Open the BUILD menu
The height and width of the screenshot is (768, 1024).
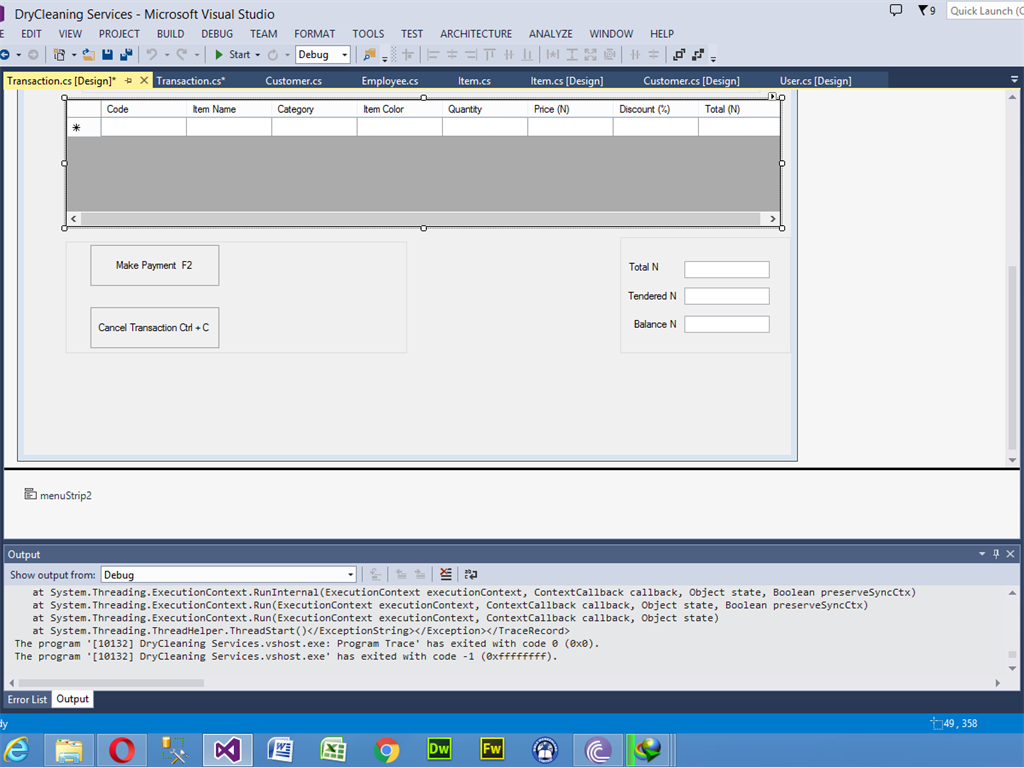[170, 34]
